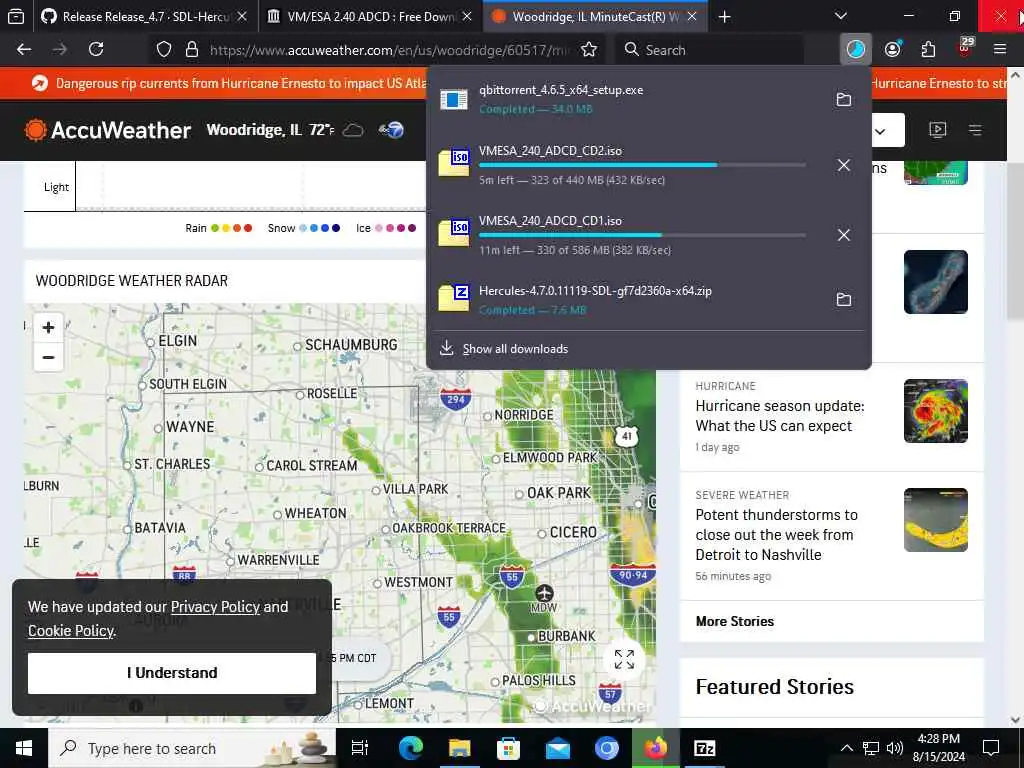This screenshot has width=1024, height=768.
Task: Open the yellow storm outlook thumbnail
Action: point(936,520)
